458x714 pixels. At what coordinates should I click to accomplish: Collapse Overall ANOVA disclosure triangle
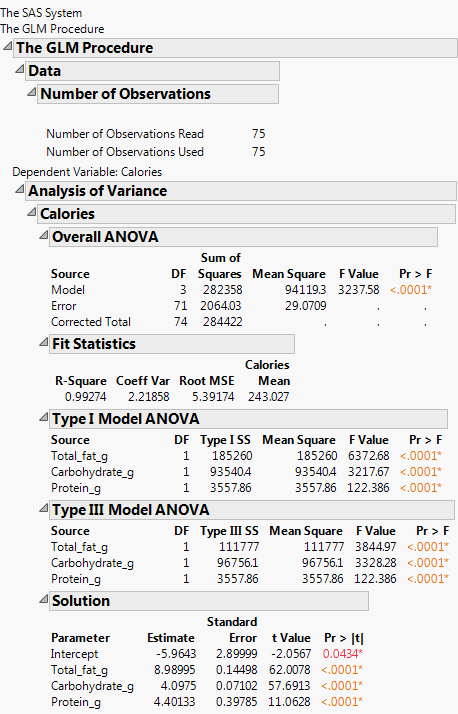43,235
